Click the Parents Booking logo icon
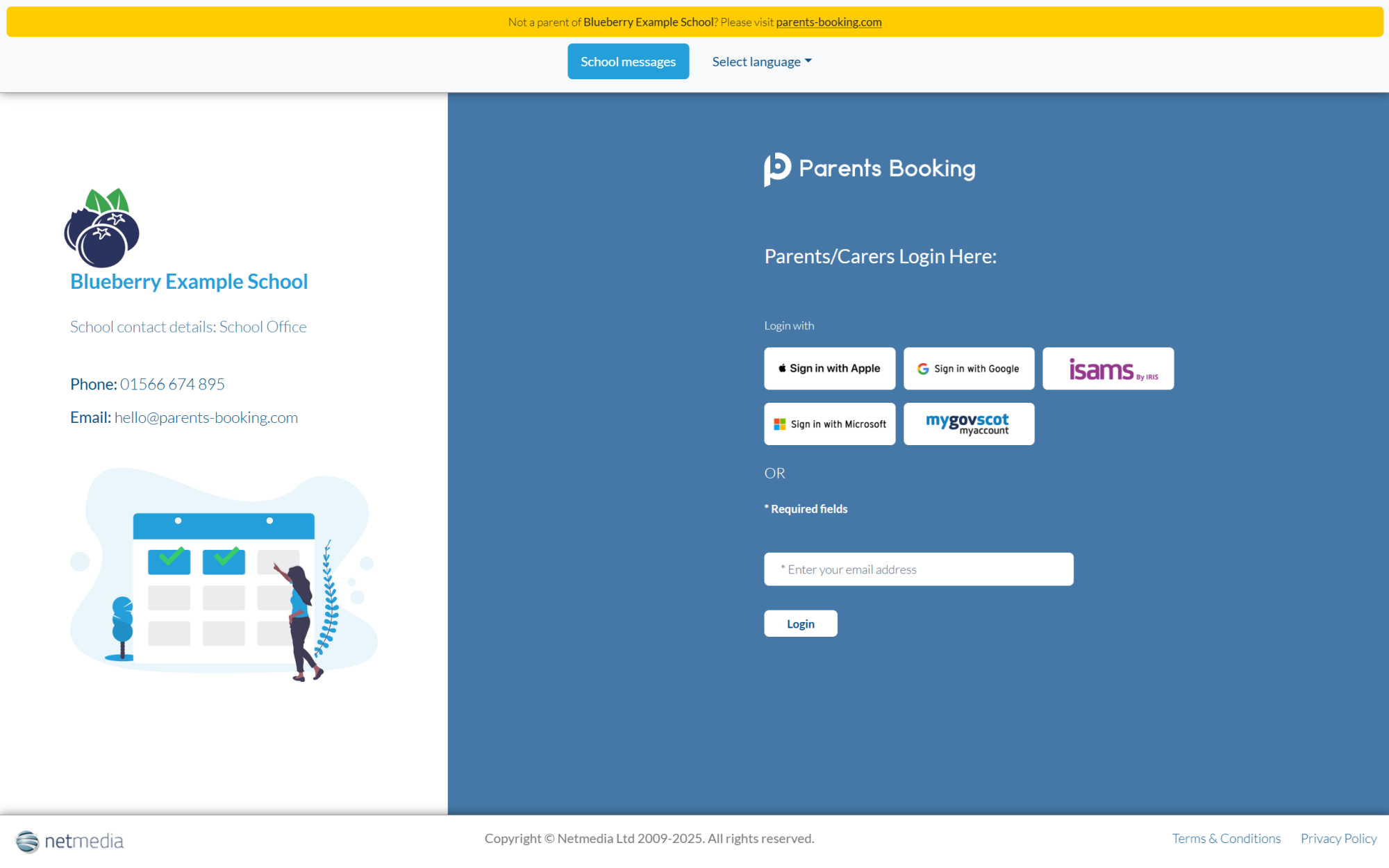 coord(777,169)
